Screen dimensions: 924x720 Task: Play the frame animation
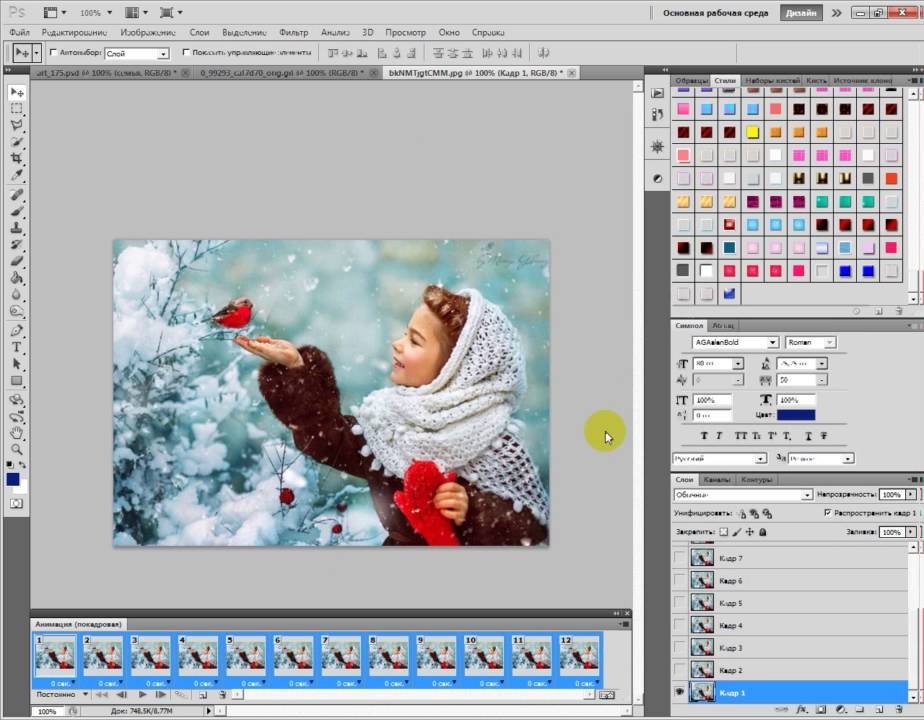tap(142, 695)
